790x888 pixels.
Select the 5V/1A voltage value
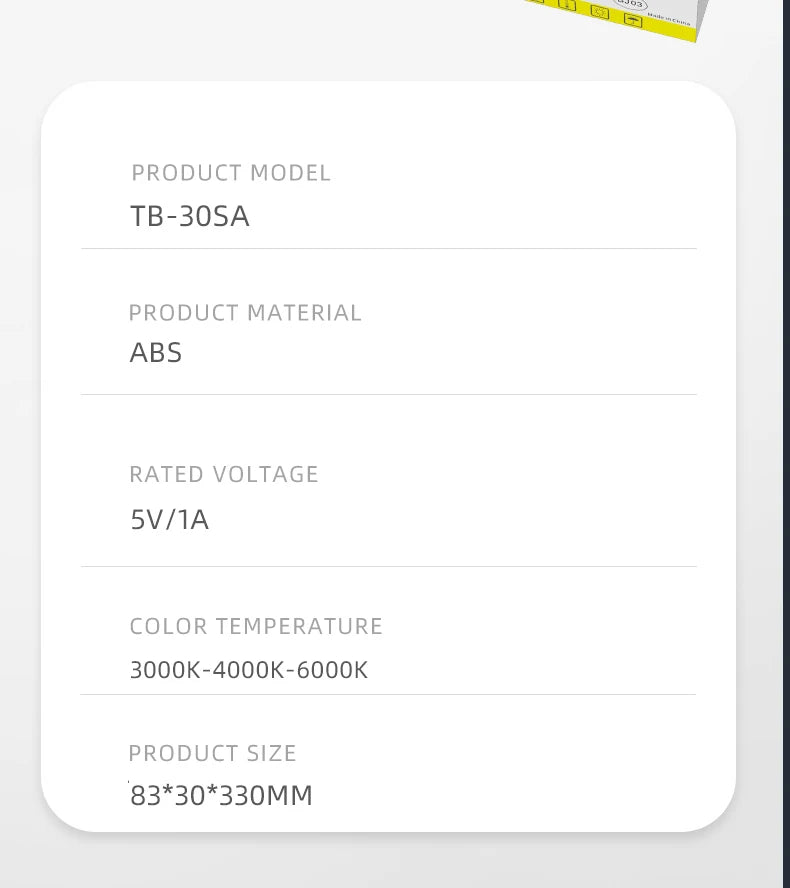coord(170,520)
